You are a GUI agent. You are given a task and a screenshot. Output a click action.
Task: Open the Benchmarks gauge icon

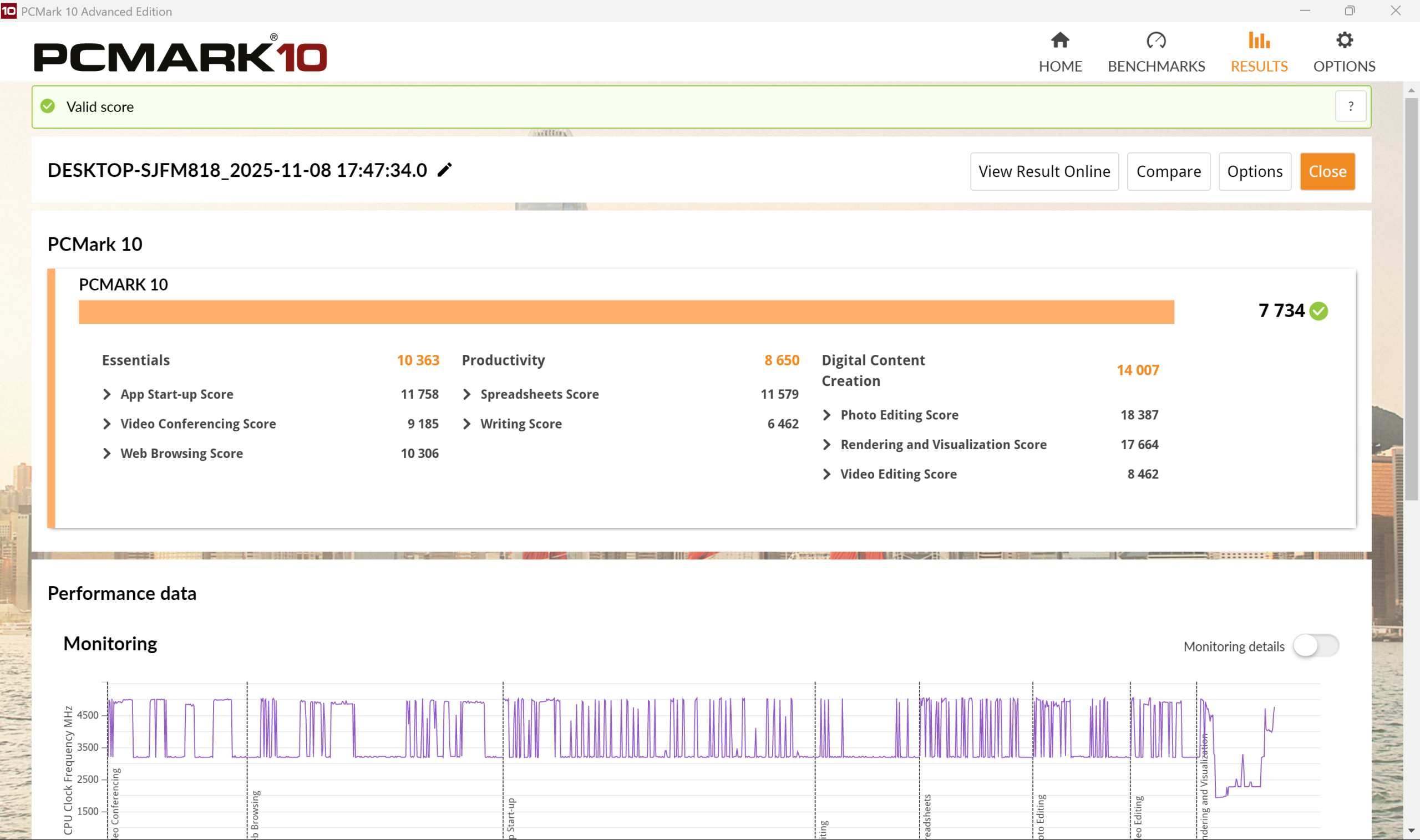click(x=1155, y=41)
